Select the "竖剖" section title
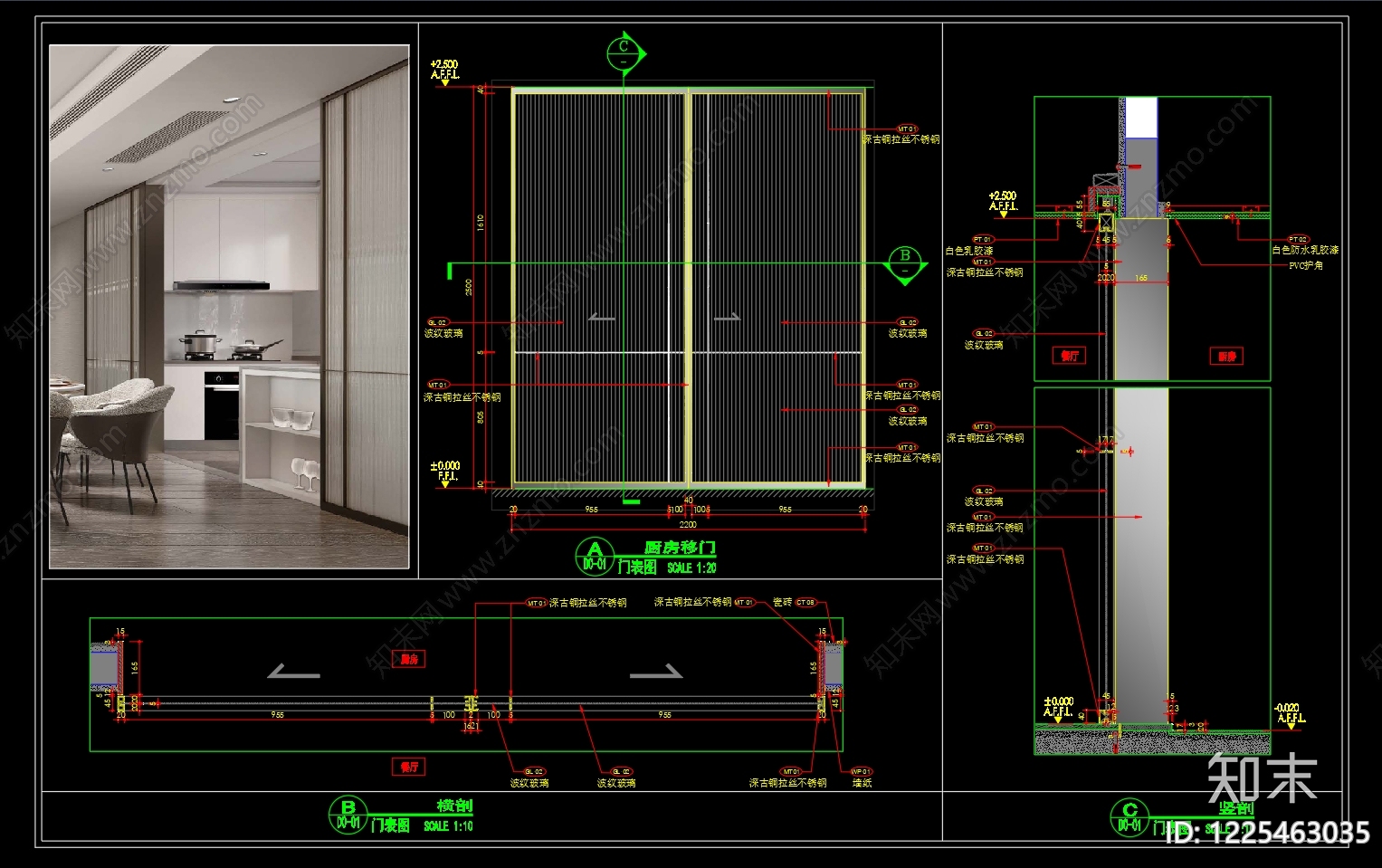 tap(1236, 808)
